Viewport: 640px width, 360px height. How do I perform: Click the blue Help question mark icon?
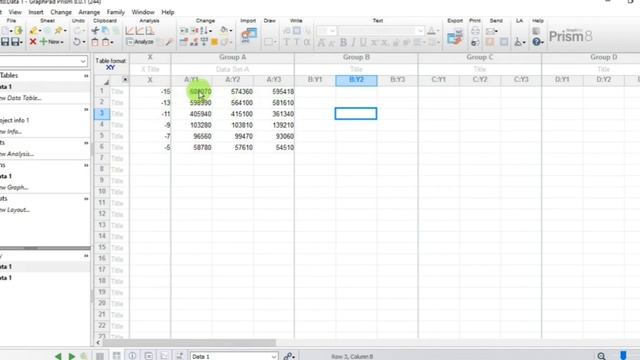pyautogui.click(x=536, y=42)
